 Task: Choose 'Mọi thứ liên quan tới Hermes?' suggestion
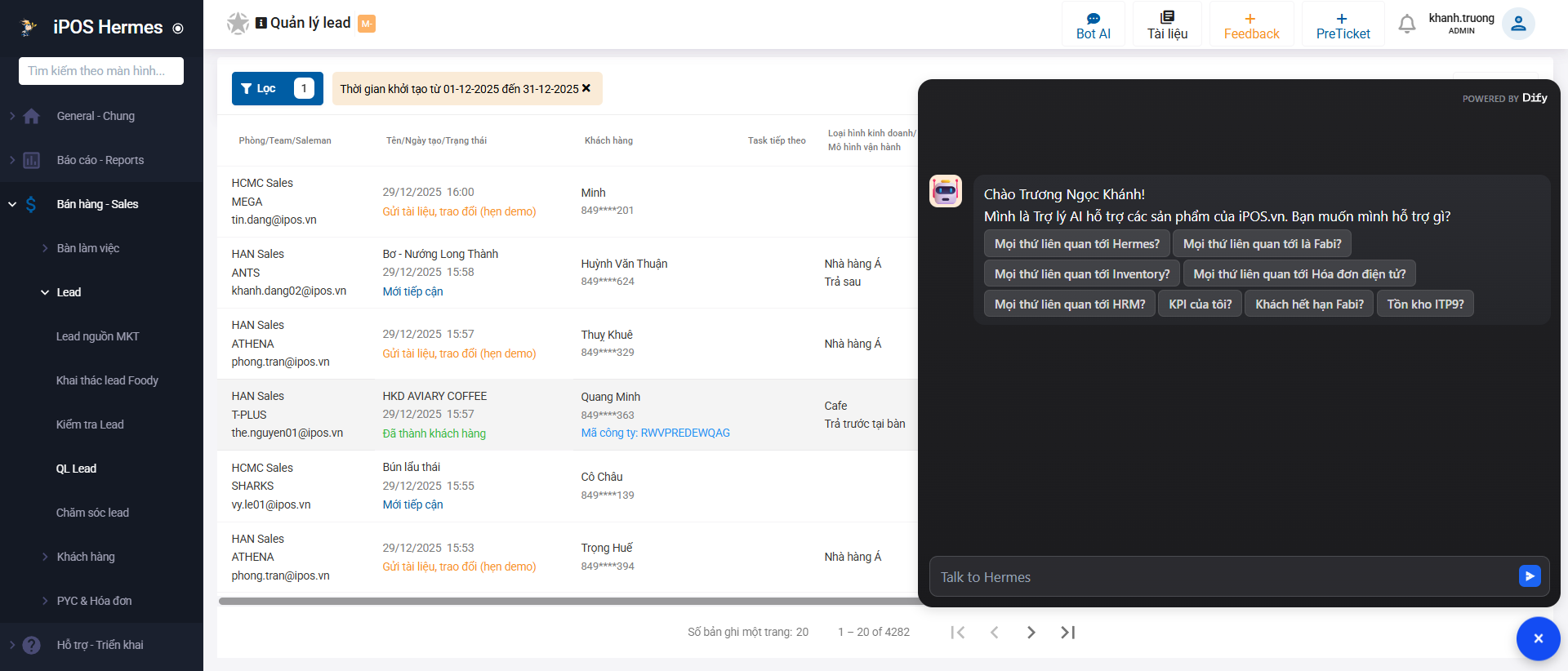(x=1076, y=244)
